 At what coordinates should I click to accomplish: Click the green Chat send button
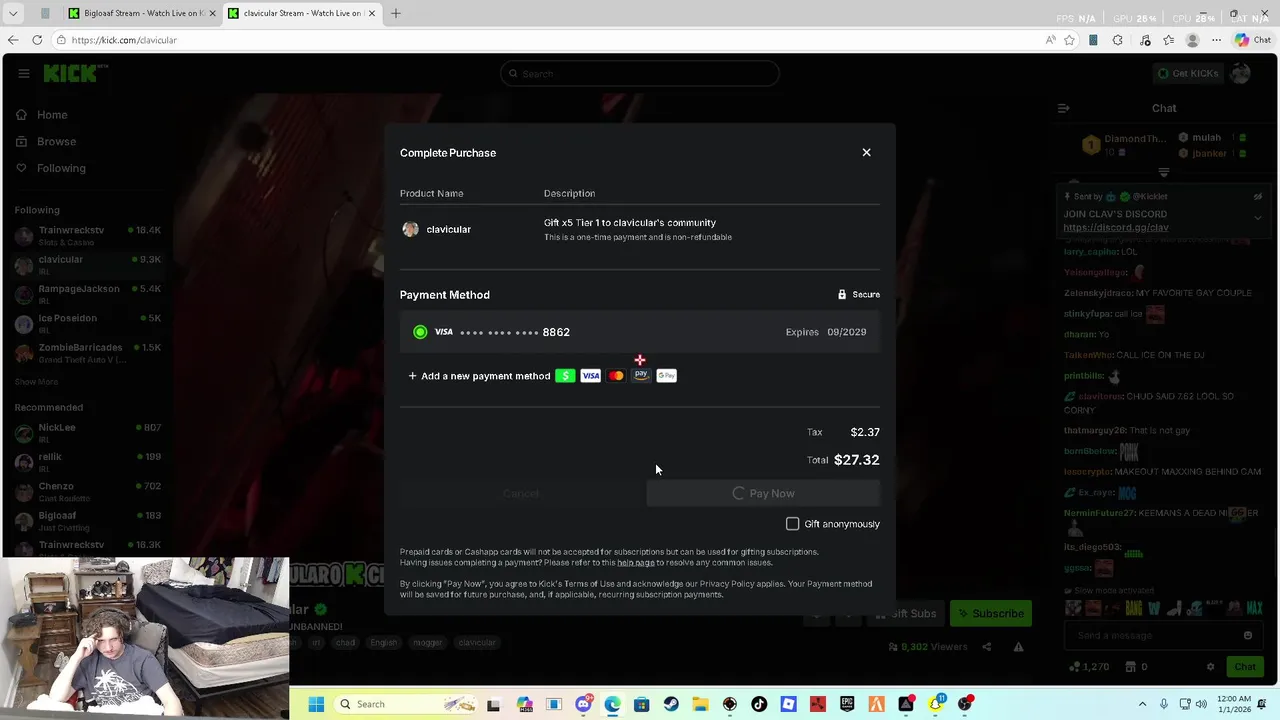1244,667
